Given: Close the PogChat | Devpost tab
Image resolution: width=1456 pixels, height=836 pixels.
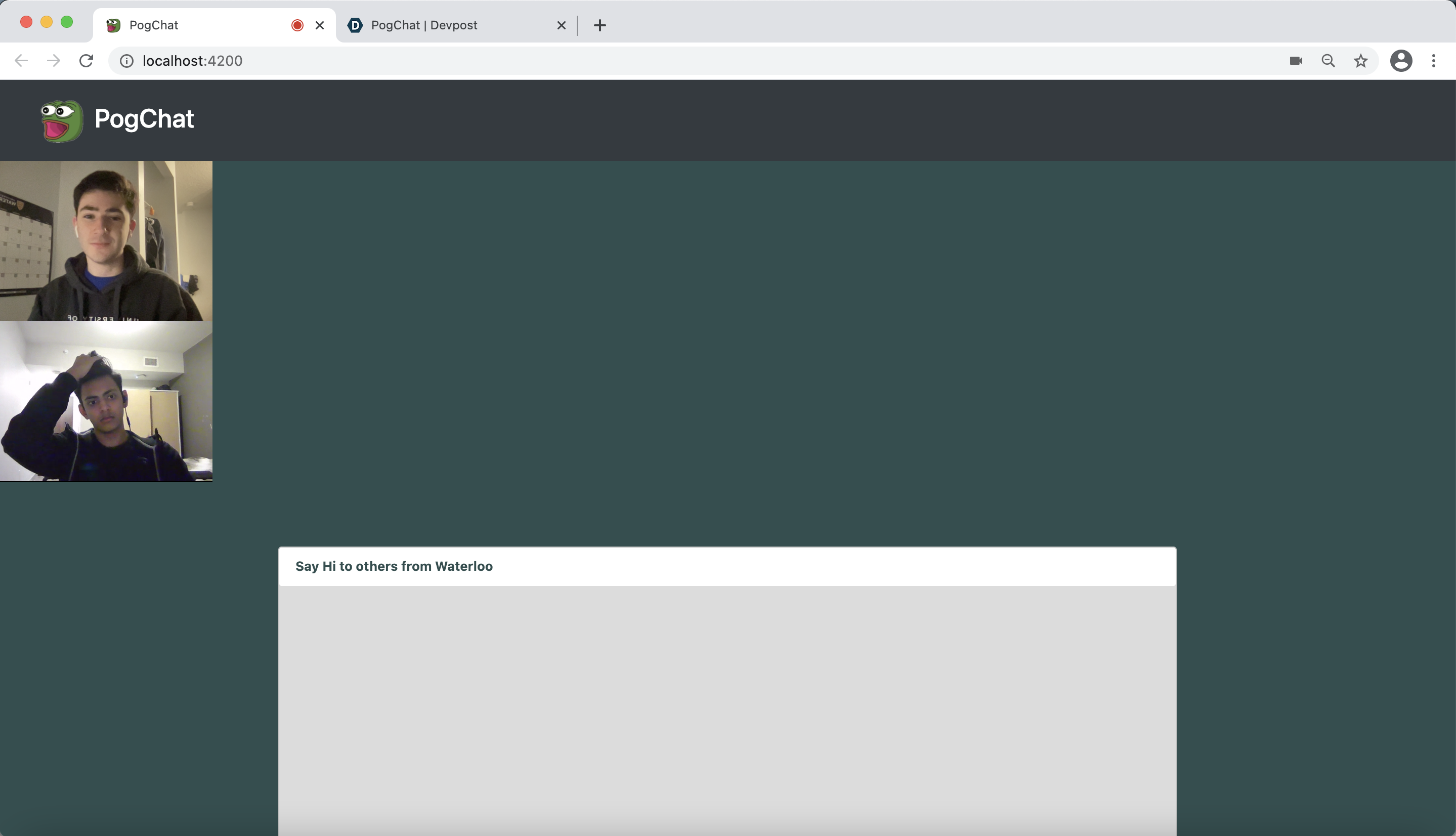Looking at the screenshot, I should pos(561,25).
